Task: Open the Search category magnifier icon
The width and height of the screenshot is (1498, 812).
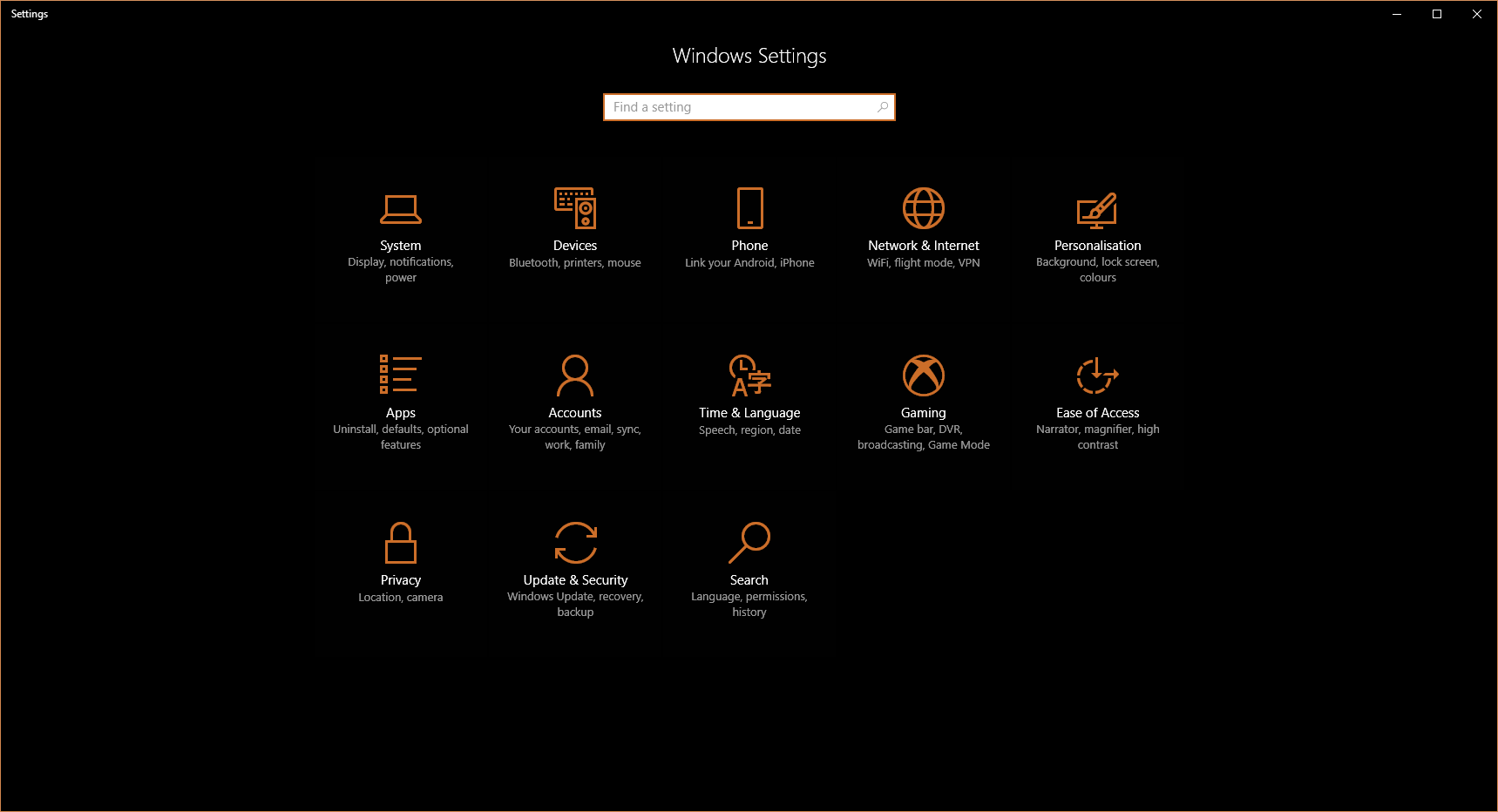Action: pos(749,543)
